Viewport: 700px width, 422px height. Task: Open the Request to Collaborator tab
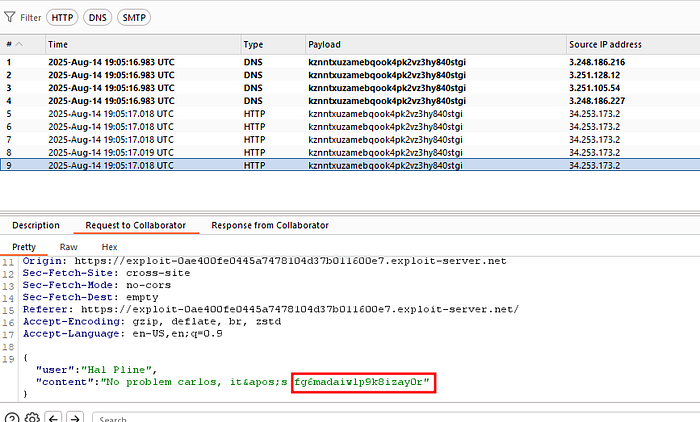tap(136, 225)
